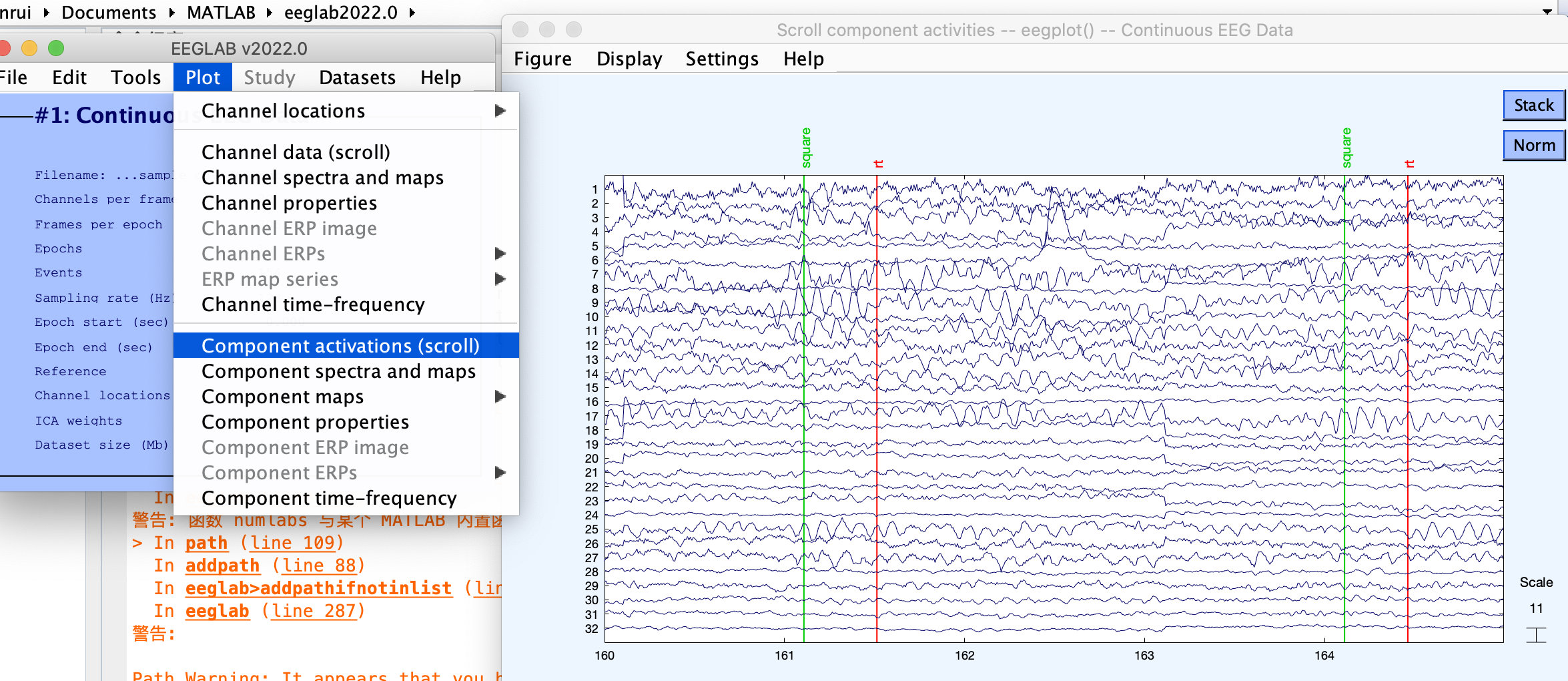Select Component spectra and maps

point(346,371)
